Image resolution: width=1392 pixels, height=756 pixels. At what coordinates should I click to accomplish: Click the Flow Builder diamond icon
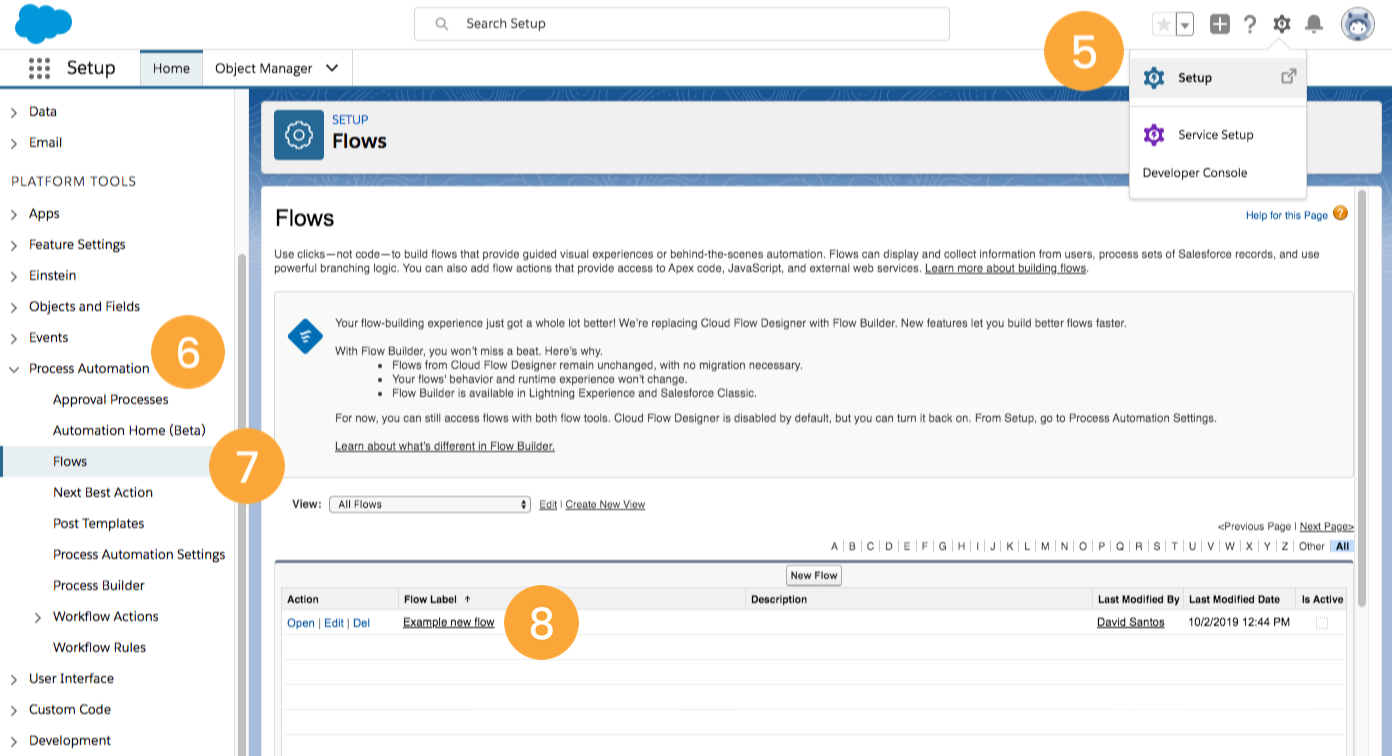(x=305, y=337)
